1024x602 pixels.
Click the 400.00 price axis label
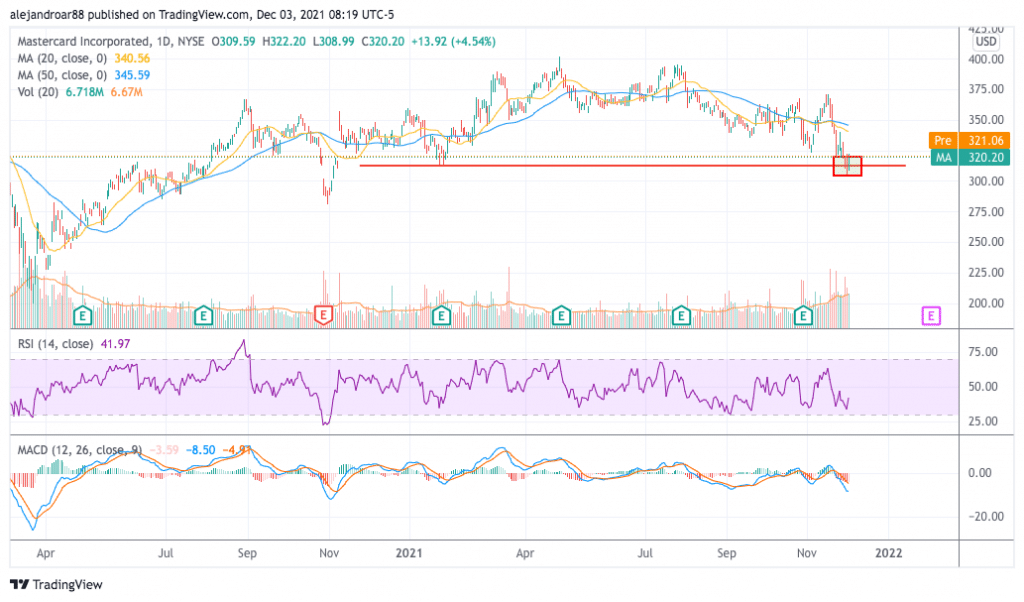click(x=985, y=59)
